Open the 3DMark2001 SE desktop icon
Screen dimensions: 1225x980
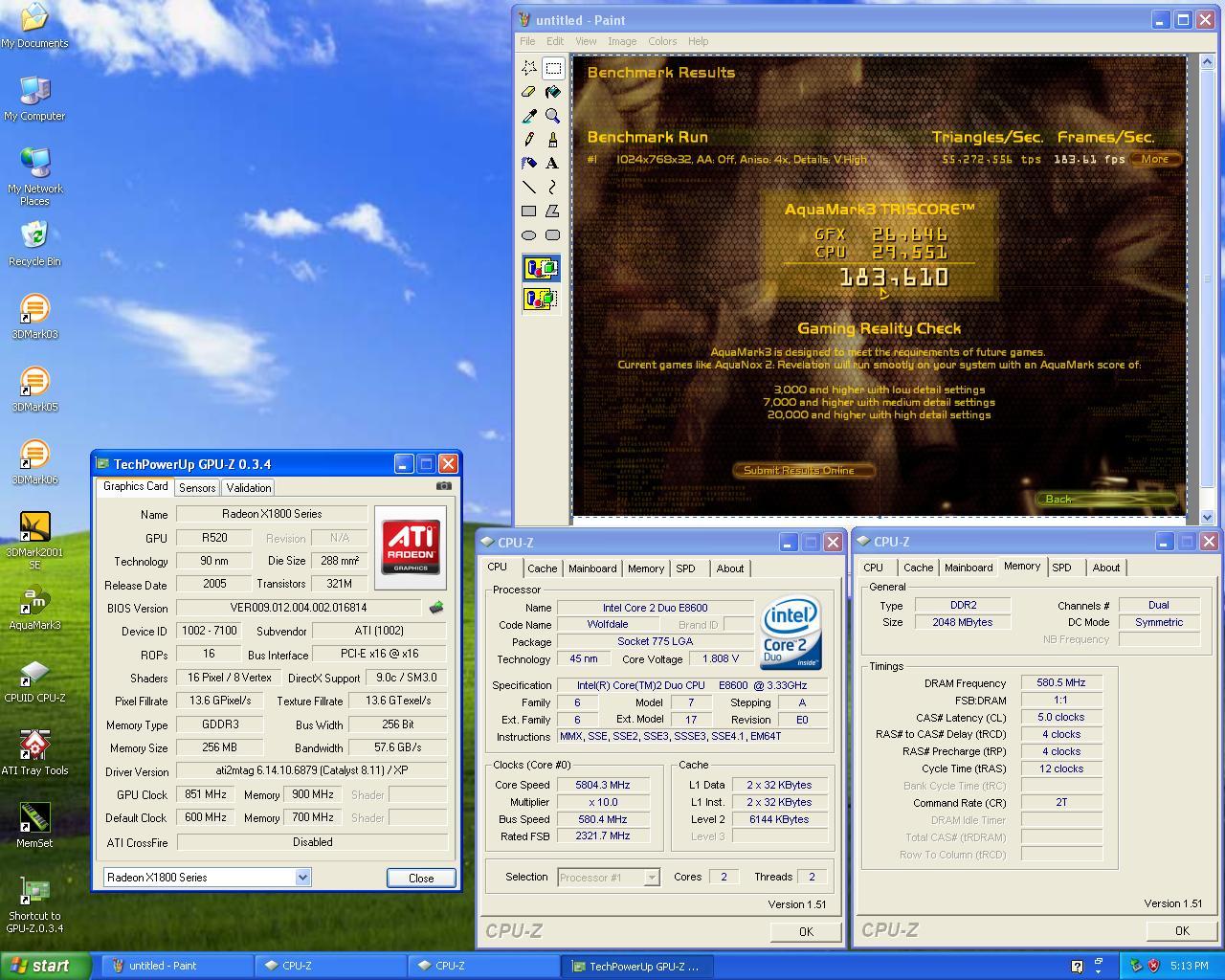click(34, 541)
